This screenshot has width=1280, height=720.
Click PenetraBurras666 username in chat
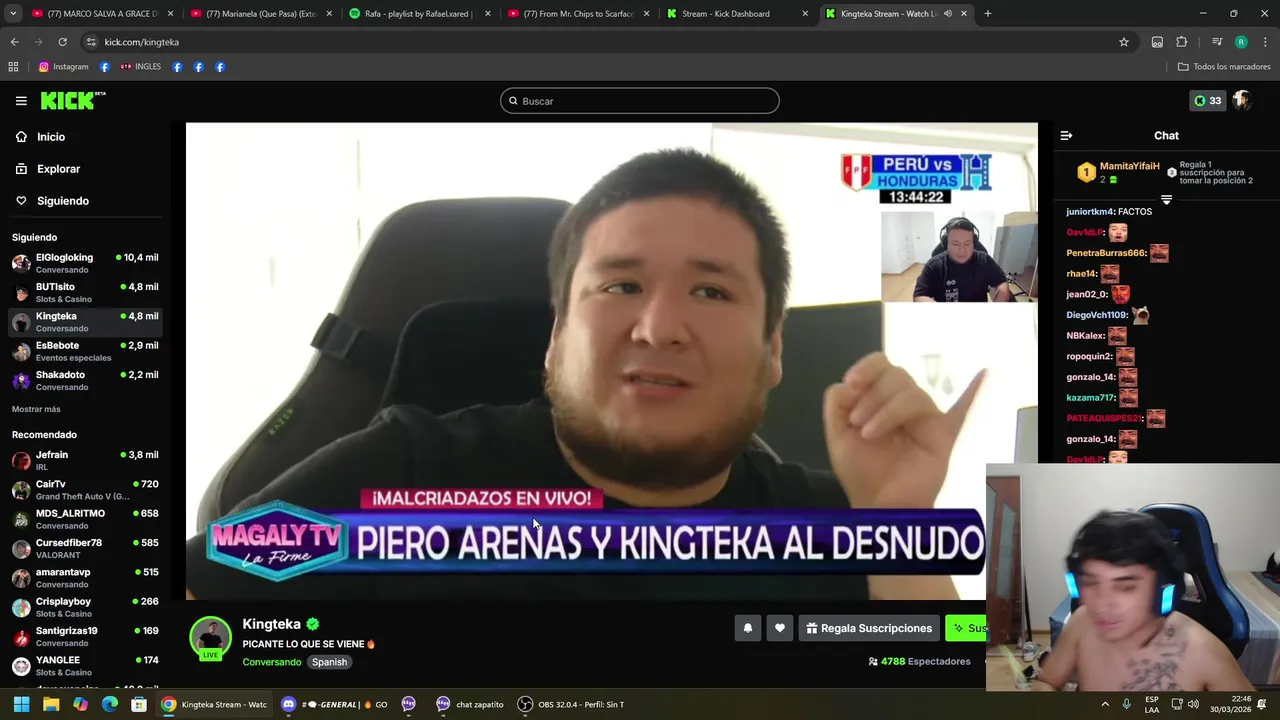pyautogui.click(x=1106, y=253)
